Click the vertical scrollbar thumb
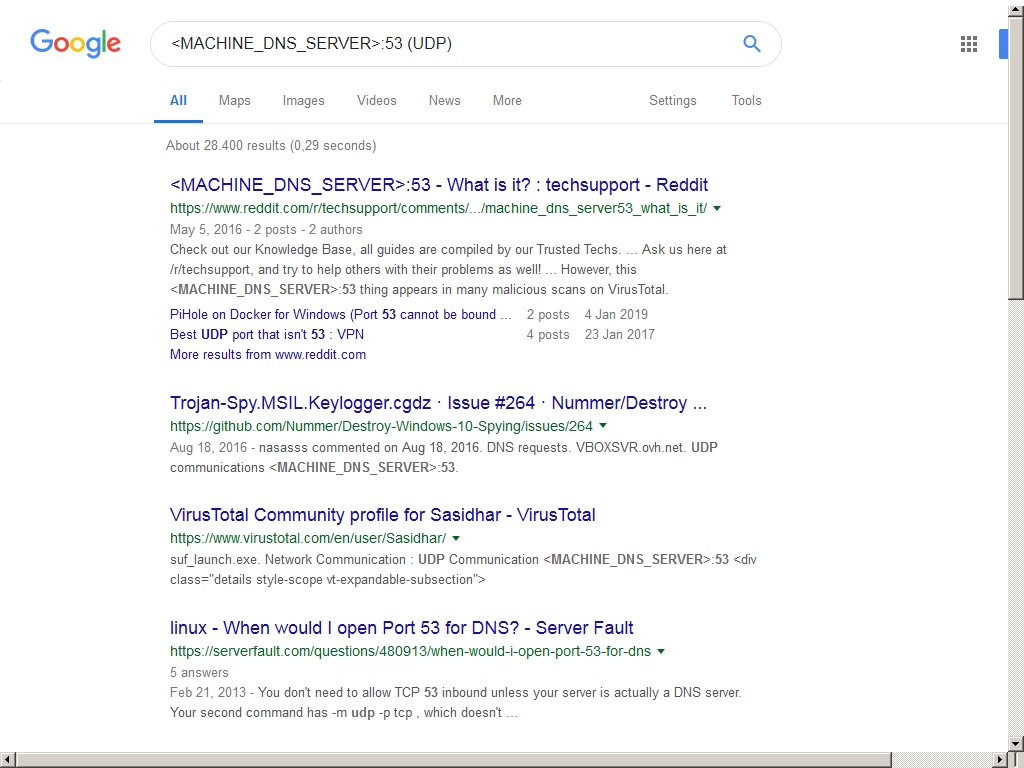1024x768 pixels. click(x=1016, y=157)
